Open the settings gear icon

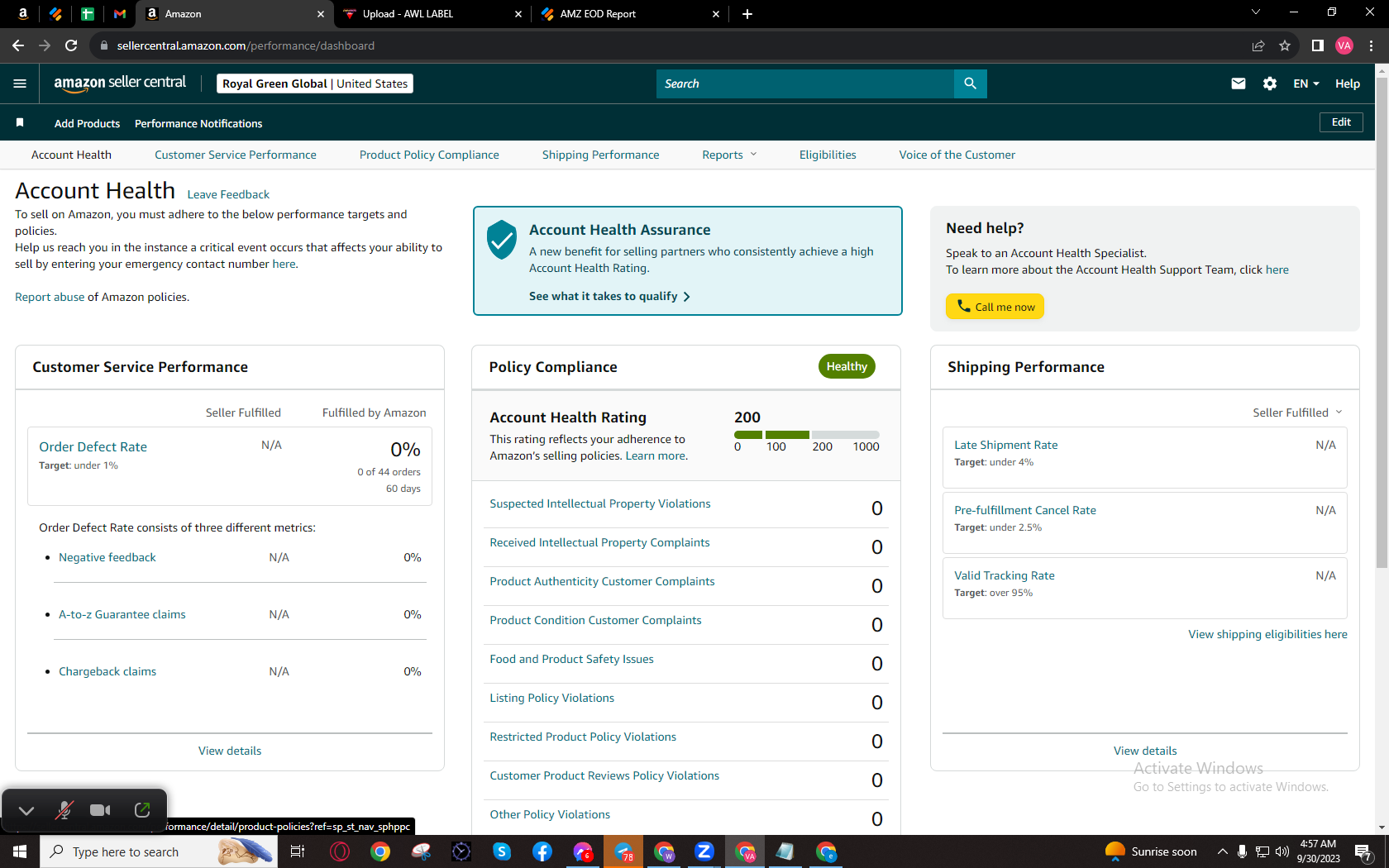pos(1270,83)
